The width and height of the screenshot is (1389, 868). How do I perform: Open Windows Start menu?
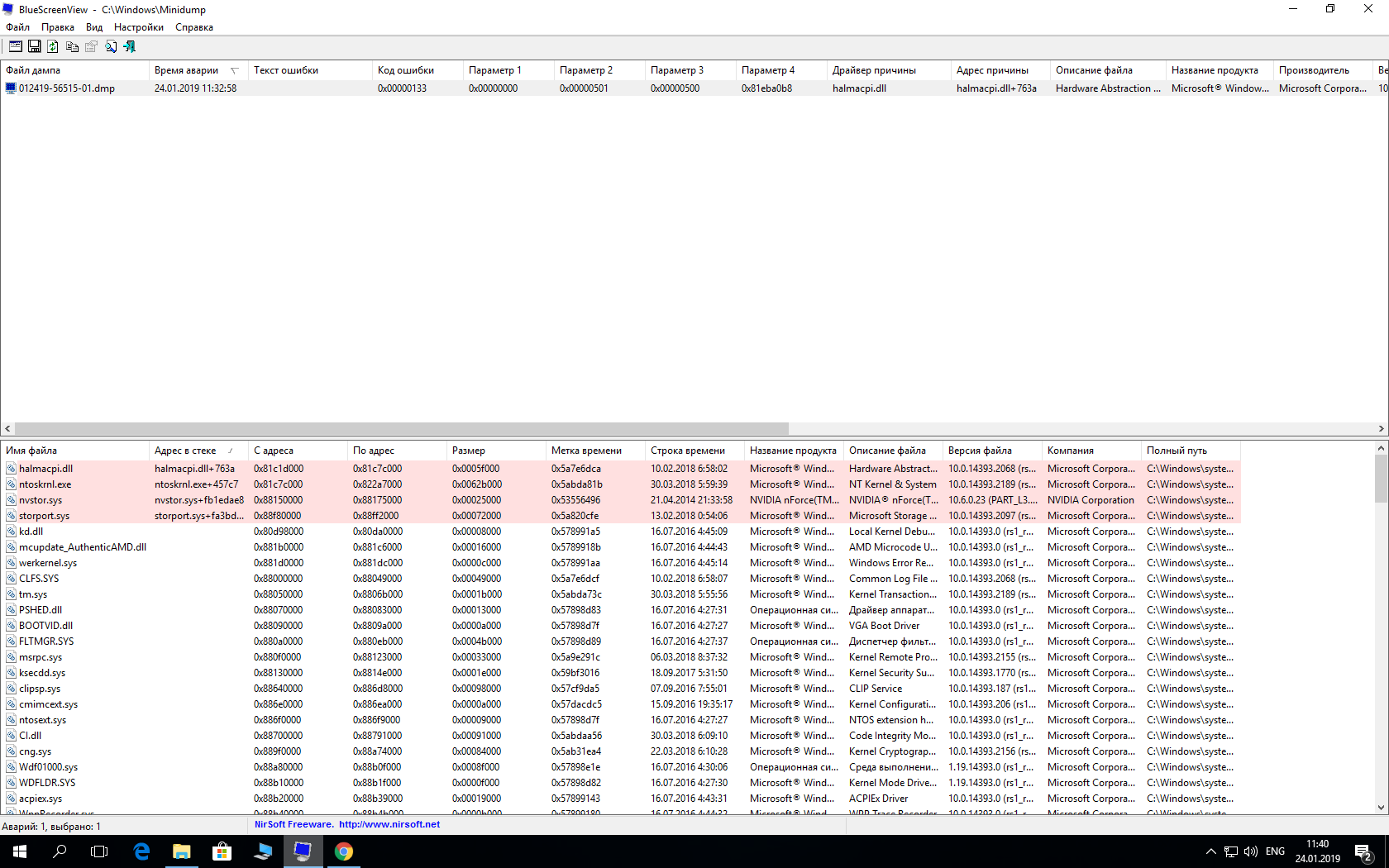(x=20, y=851)
